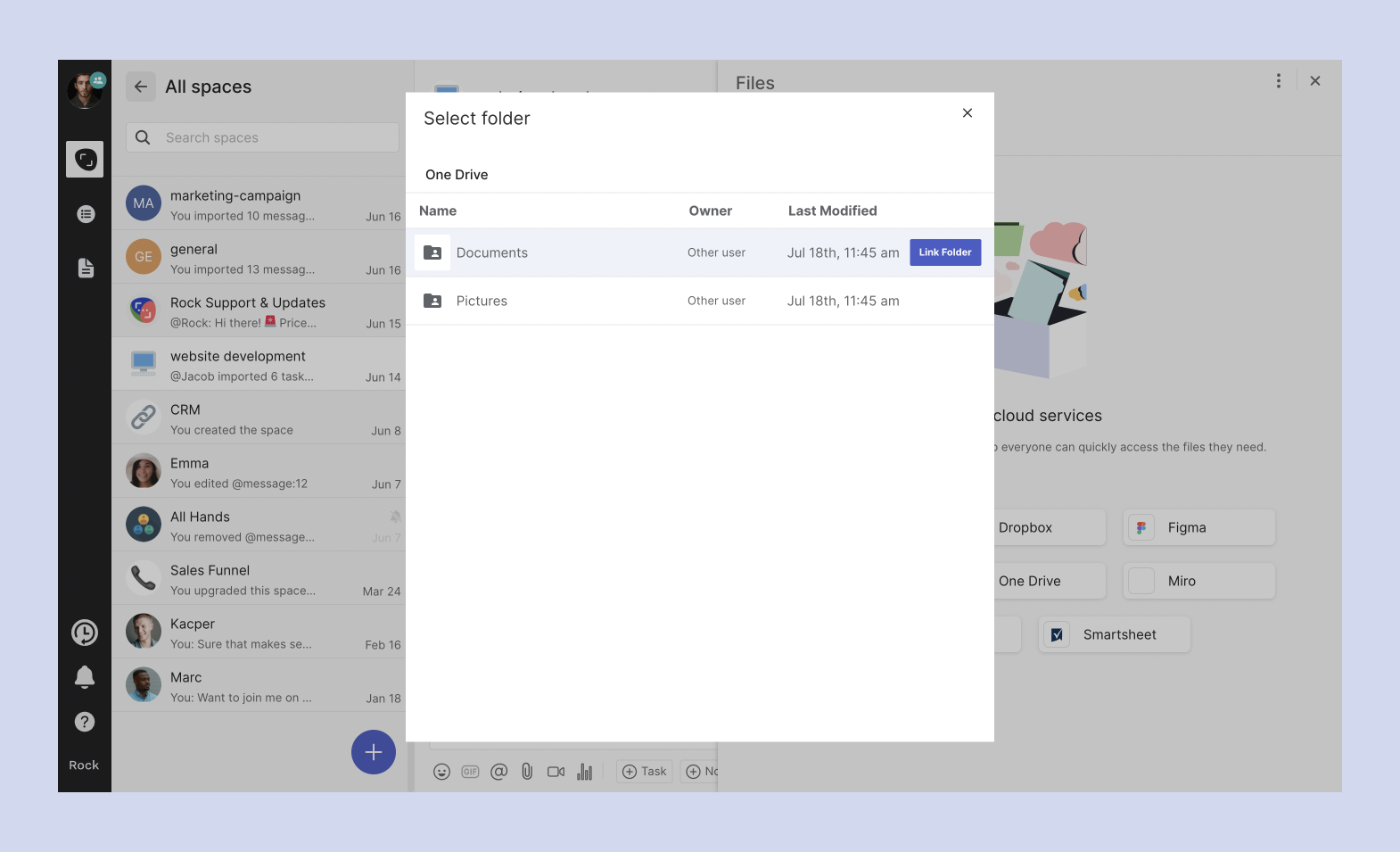Open the recent activity clock icon
The height and width of the screenshot is (852, 1400).
point(85,633)
